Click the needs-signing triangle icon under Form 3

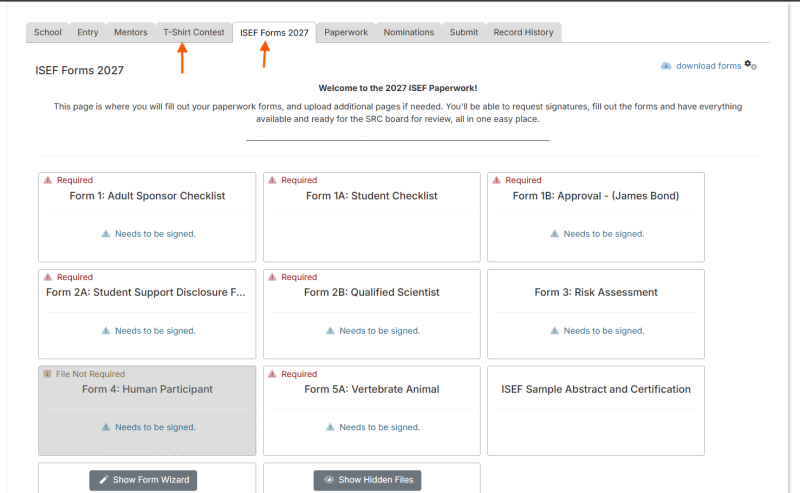555,331
